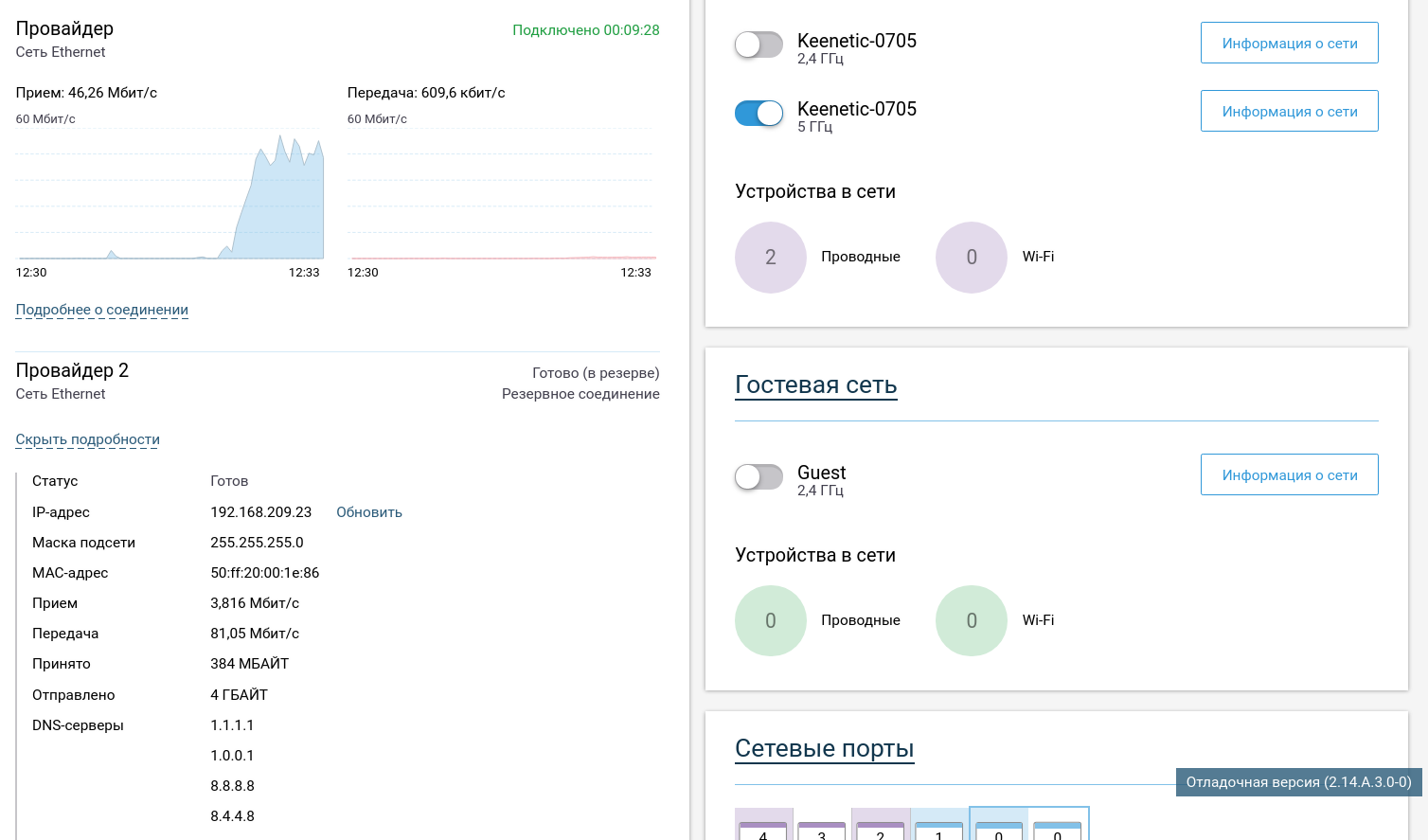Click the receive traffic graph

[170, 193]
